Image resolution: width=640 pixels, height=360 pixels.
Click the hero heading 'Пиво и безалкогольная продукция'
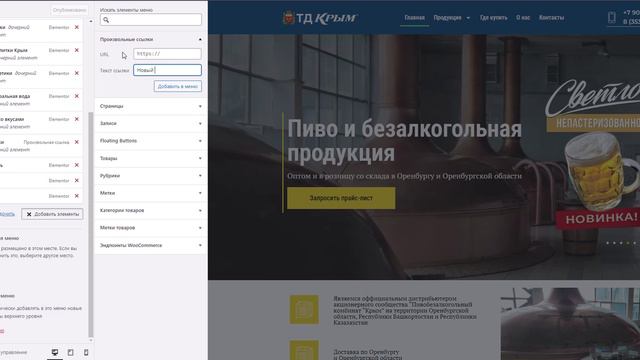tap(404, 141)
